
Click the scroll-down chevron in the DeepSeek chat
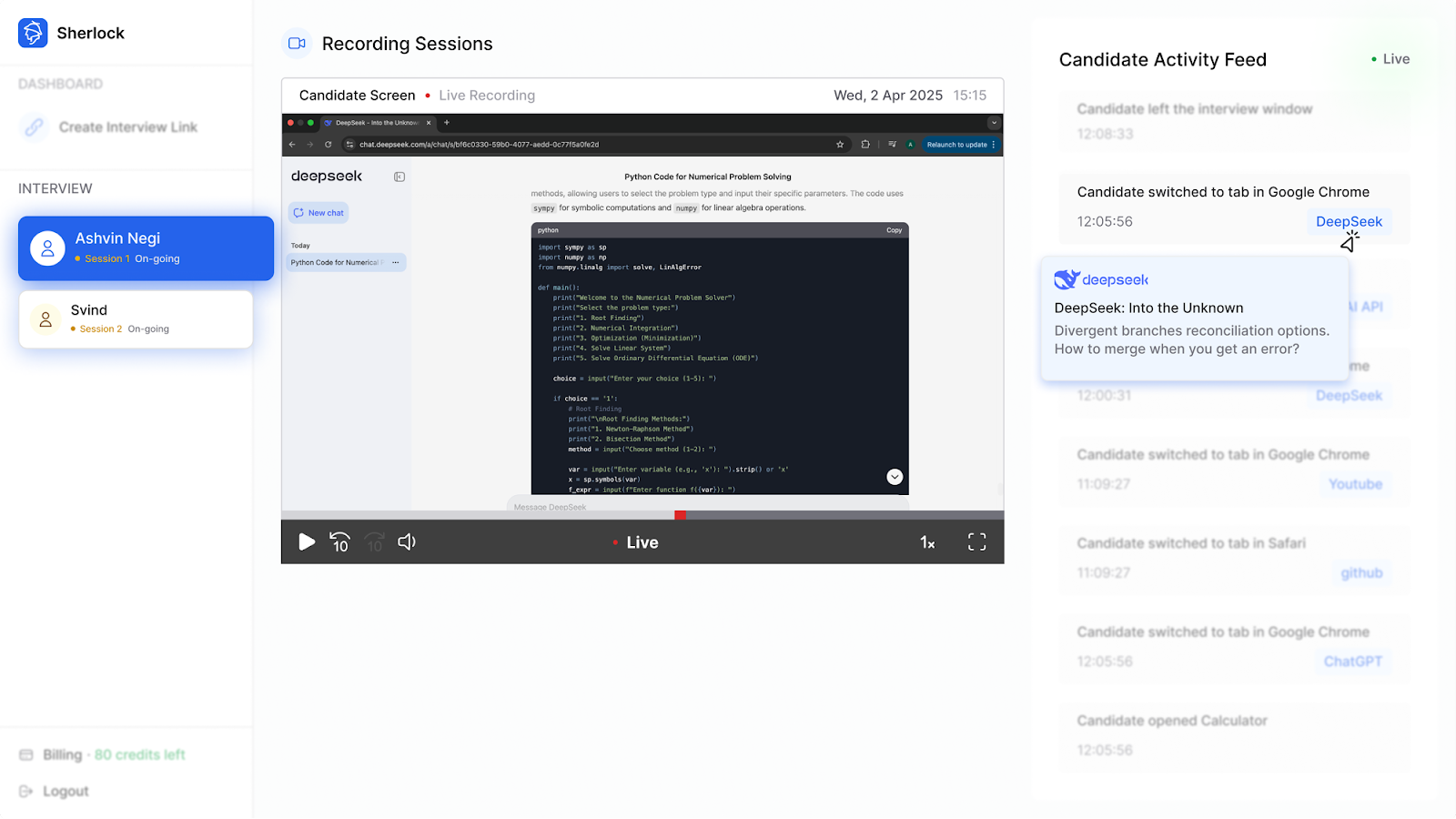click(x=894, y=476)
